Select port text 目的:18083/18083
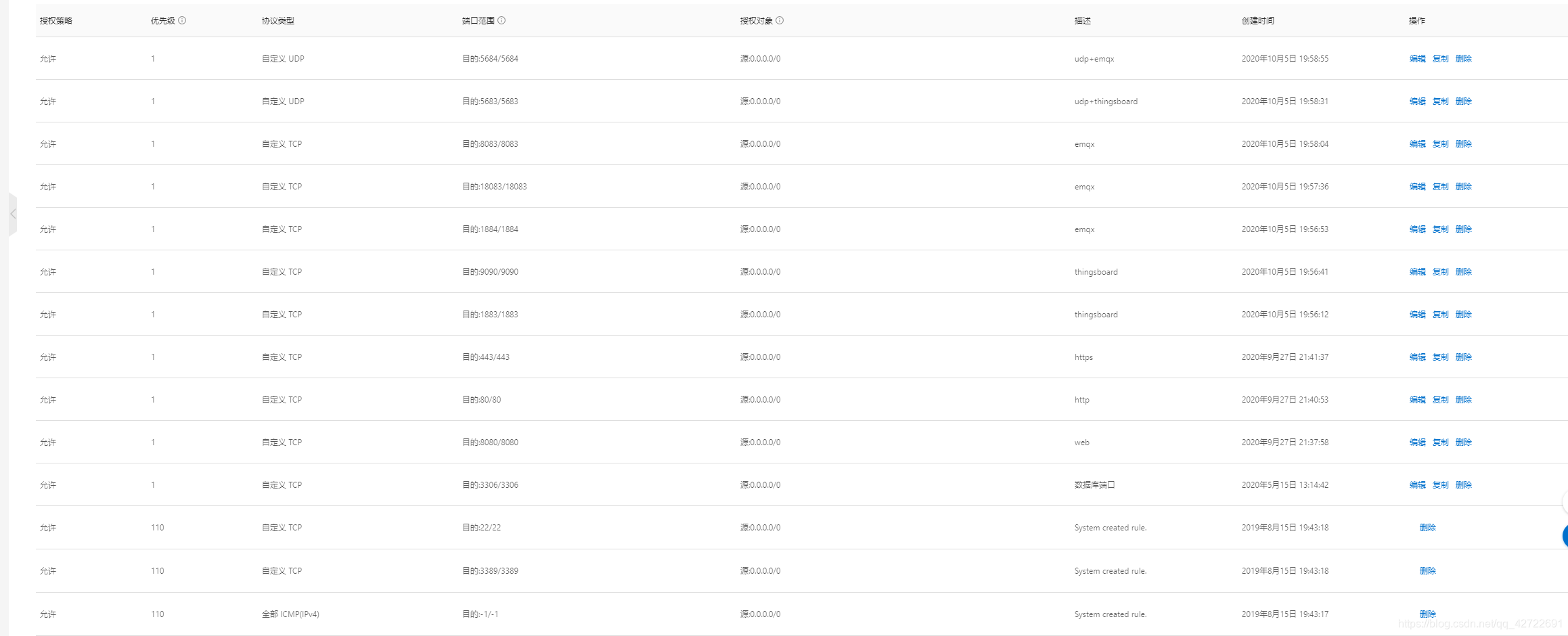Image resolution: width=1568 pixels, height=636 pixels. click(x=494, y=187)
